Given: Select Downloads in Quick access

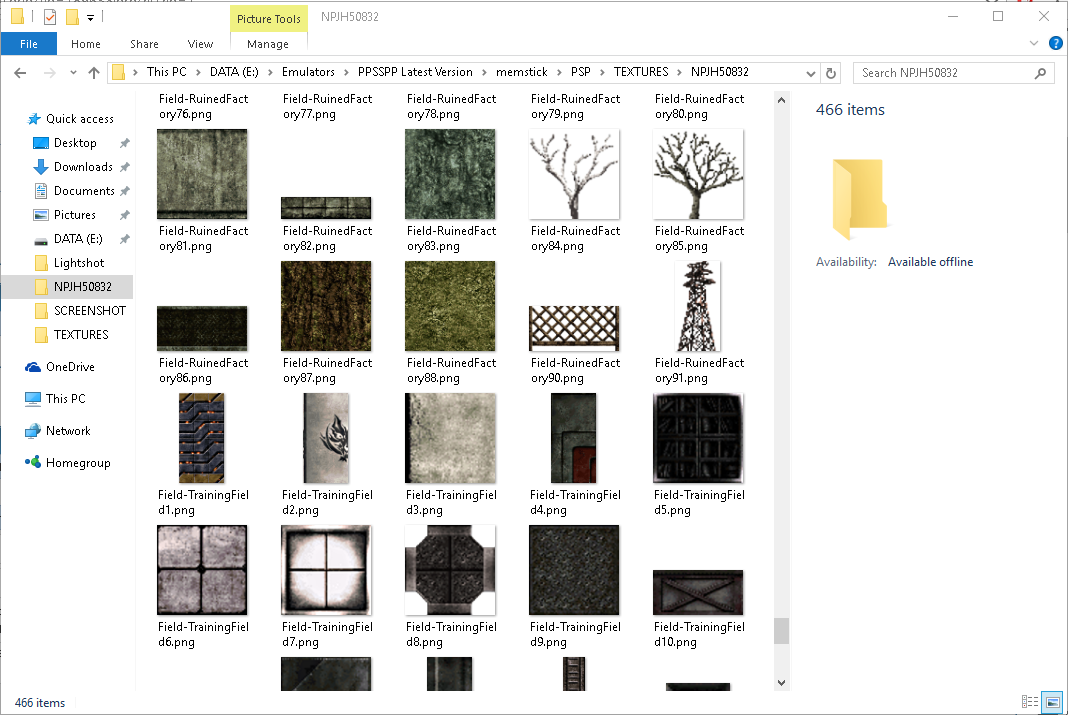Looking at the screenshot, I should click(82, 167).
